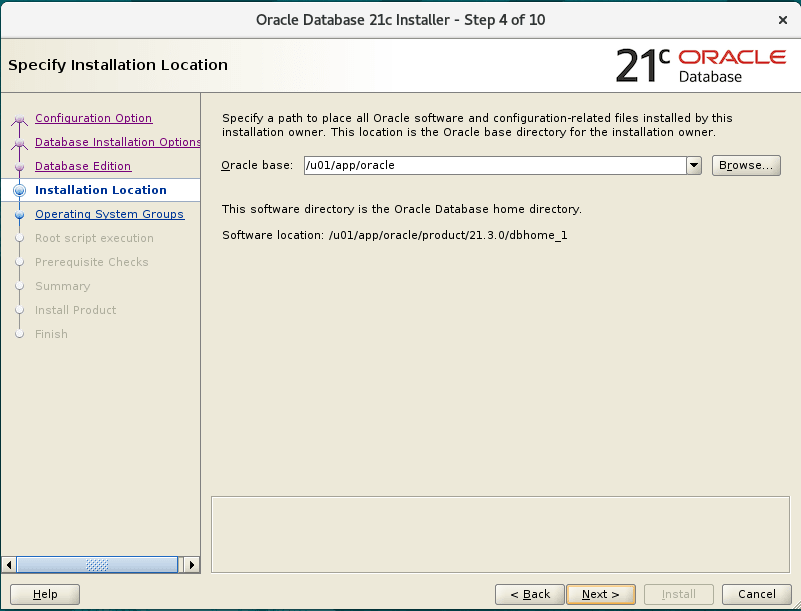801x611 pixels.
Task: Click the Software location path text
Action: [x=448, y=235]
